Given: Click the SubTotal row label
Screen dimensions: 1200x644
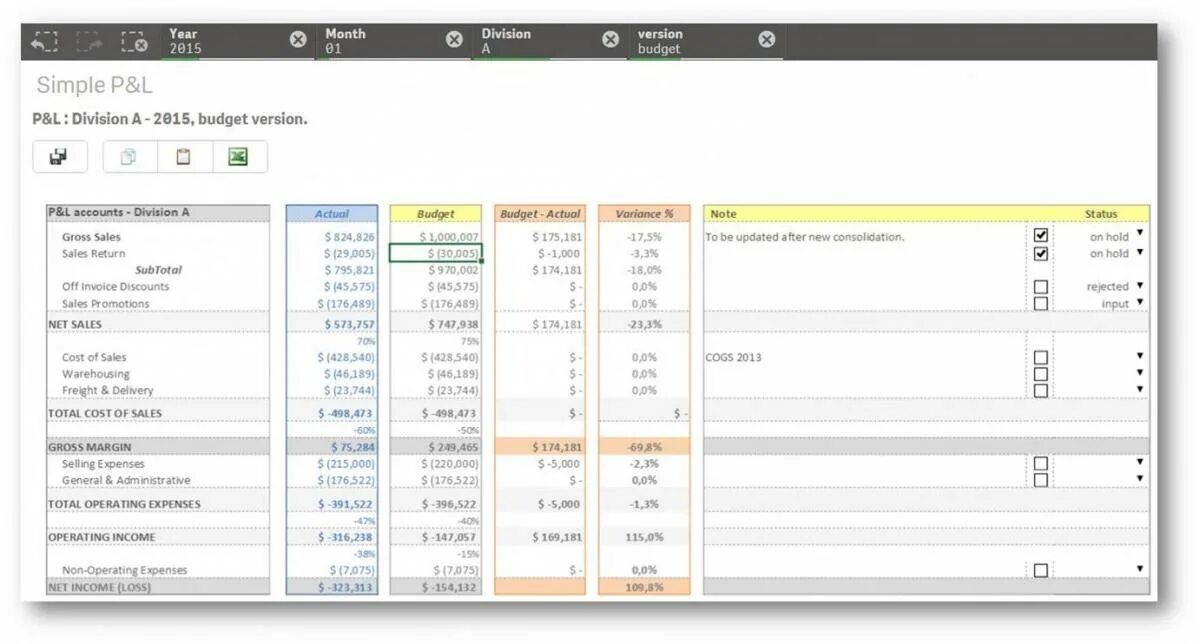Looking at the screenshot, I should (159, 270).
